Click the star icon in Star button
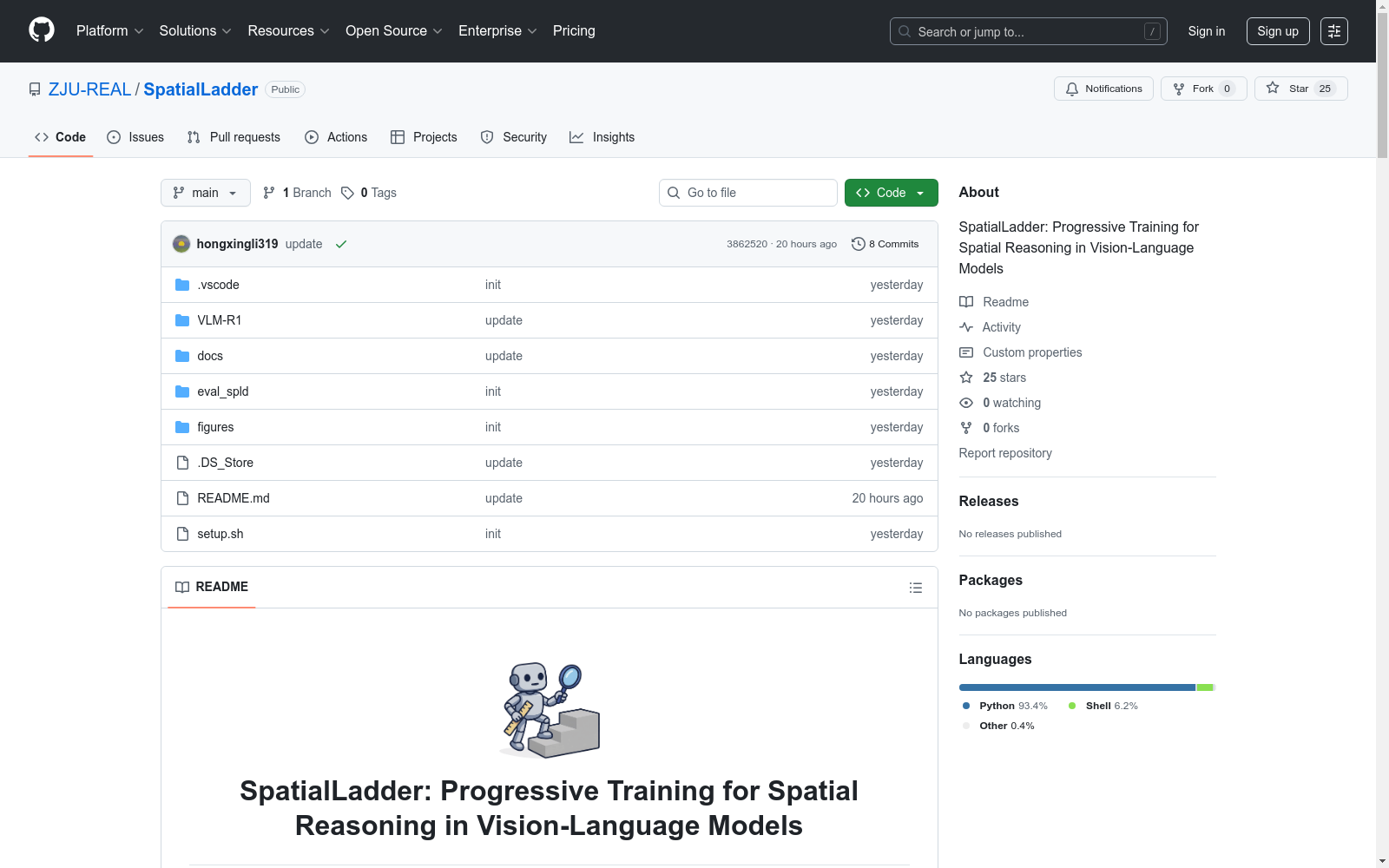Screen dimensions: 1389x868 (1273, 88)
